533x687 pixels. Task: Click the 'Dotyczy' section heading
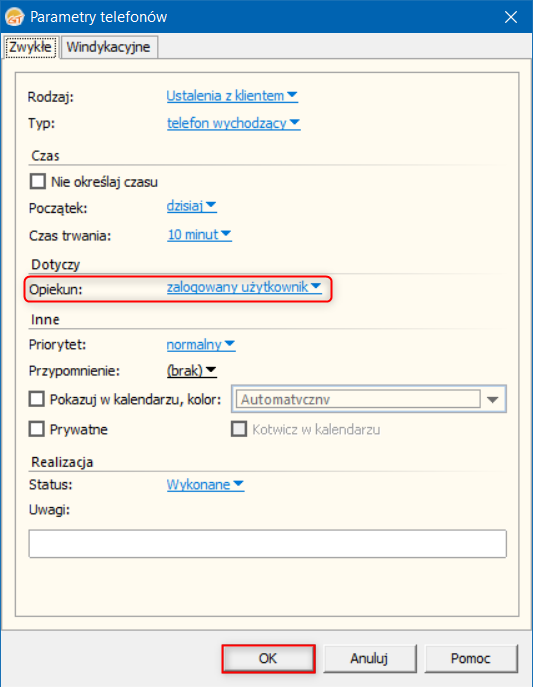56,265
